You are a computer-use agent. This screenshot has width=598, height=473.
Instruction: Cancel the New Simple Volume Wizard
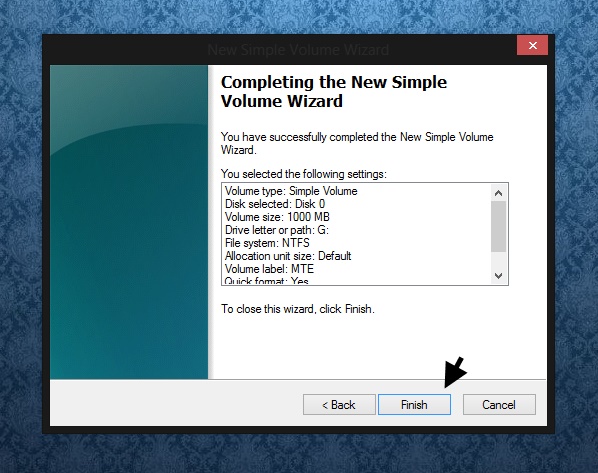(499, 404)
